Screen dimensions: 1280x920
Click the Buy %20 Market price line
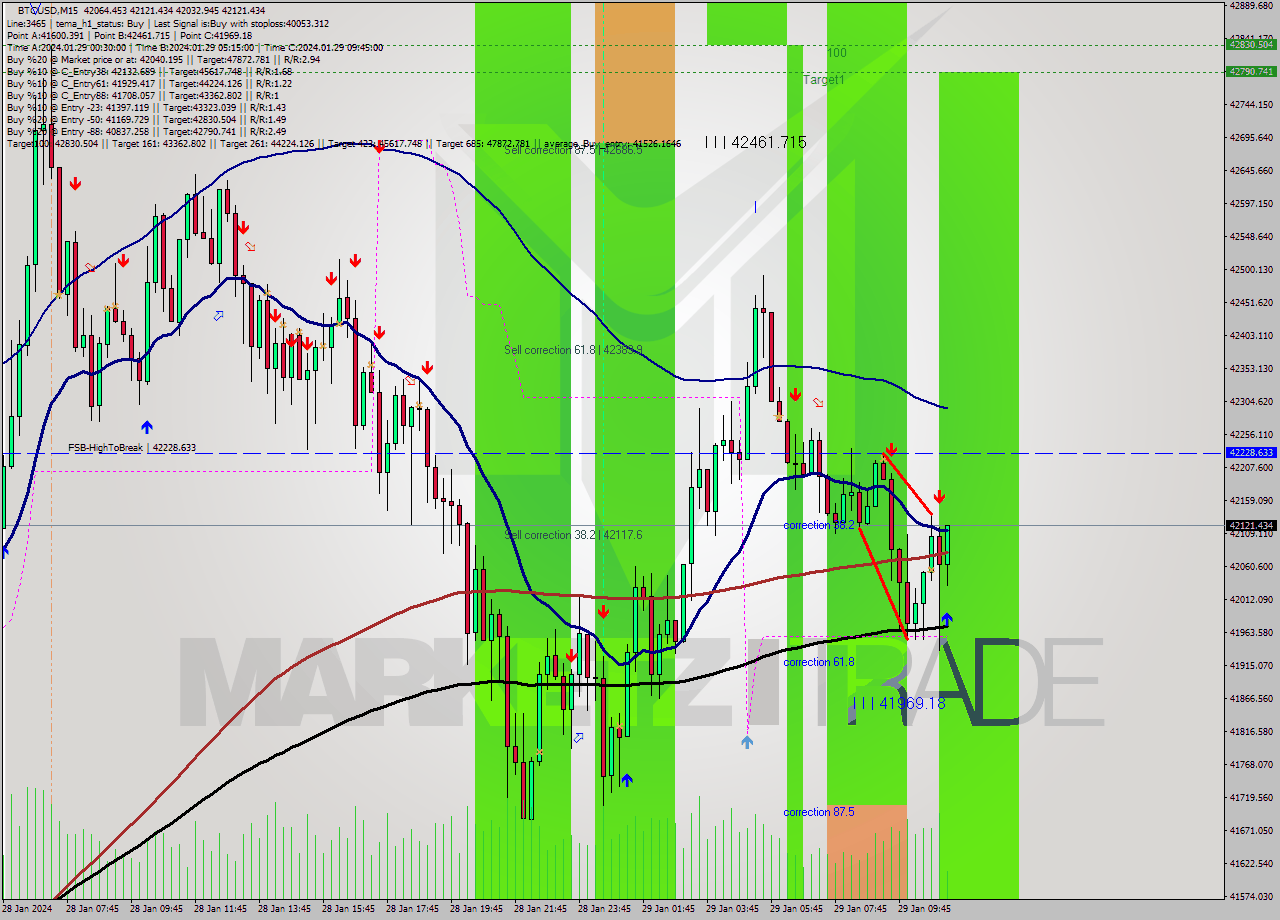click(163, 59)
